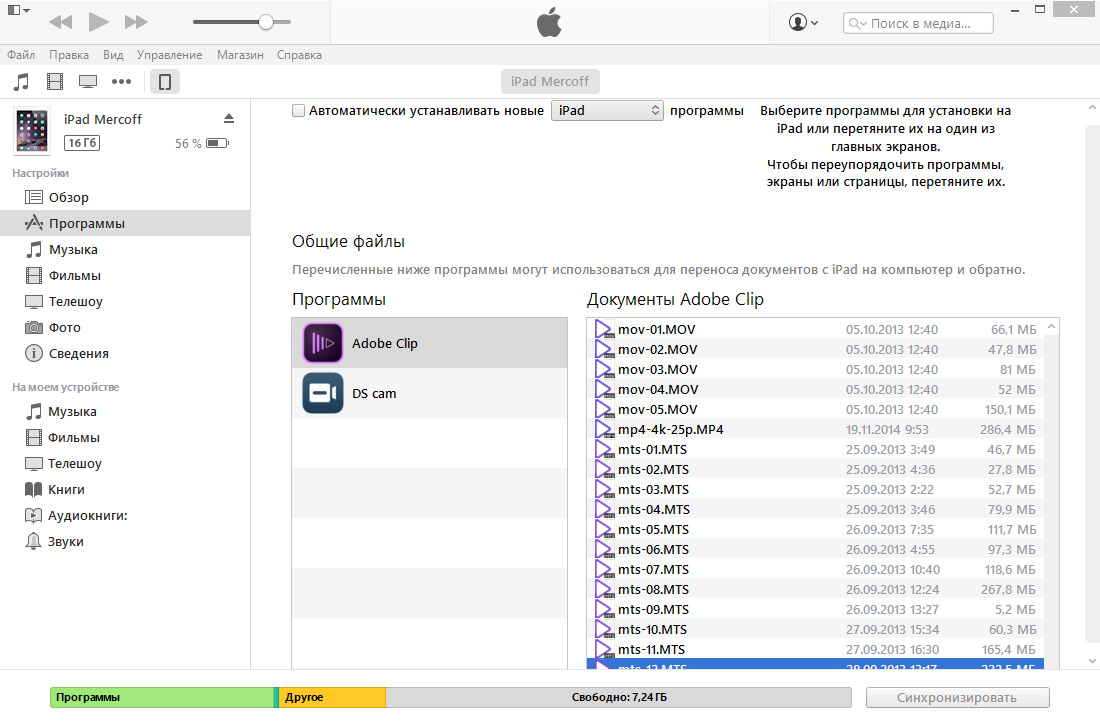Select the DS cam app icon
Image resolution: width=1100 pixels, height=725 pixels.
[x=323, y=393]
